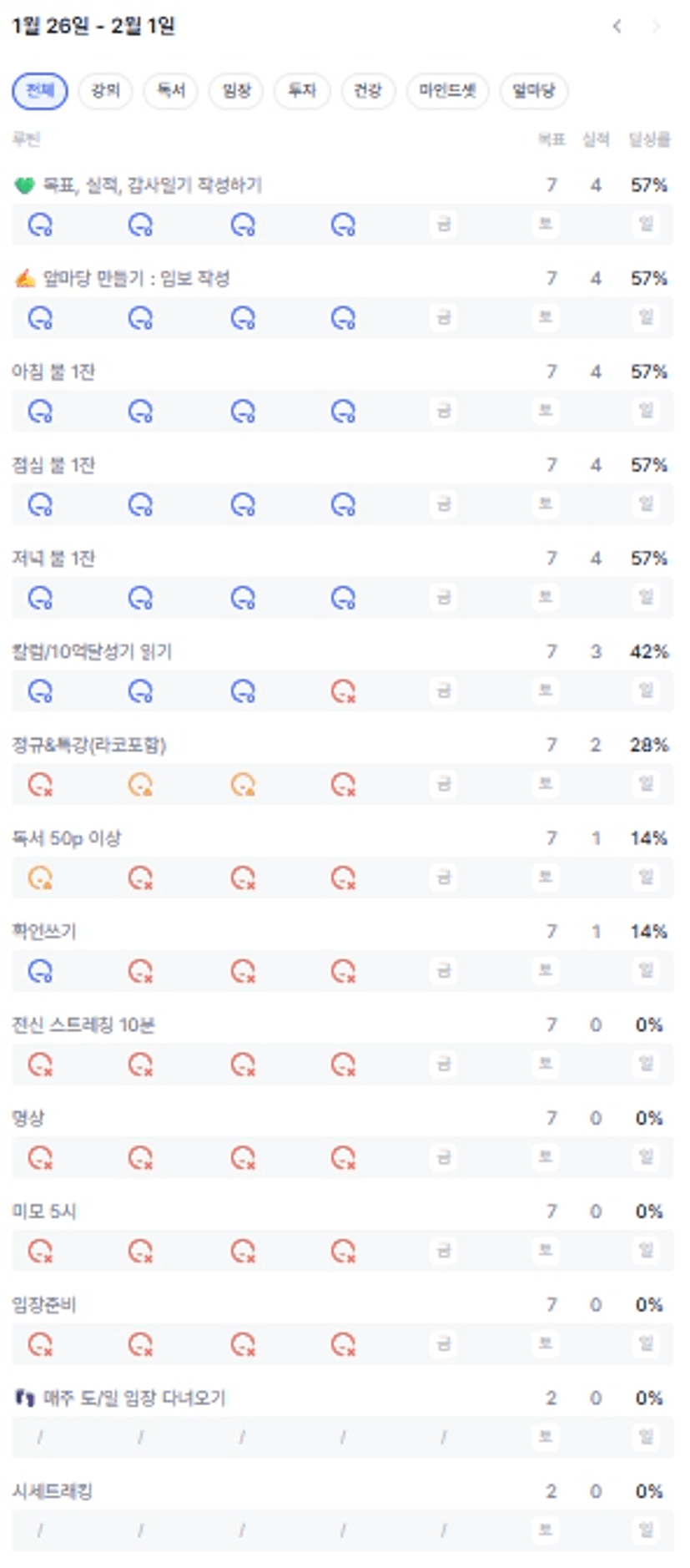Filter routines by 마인드셋 category
This screenshot has height=1568, width=690.
(x=447, y=91)
